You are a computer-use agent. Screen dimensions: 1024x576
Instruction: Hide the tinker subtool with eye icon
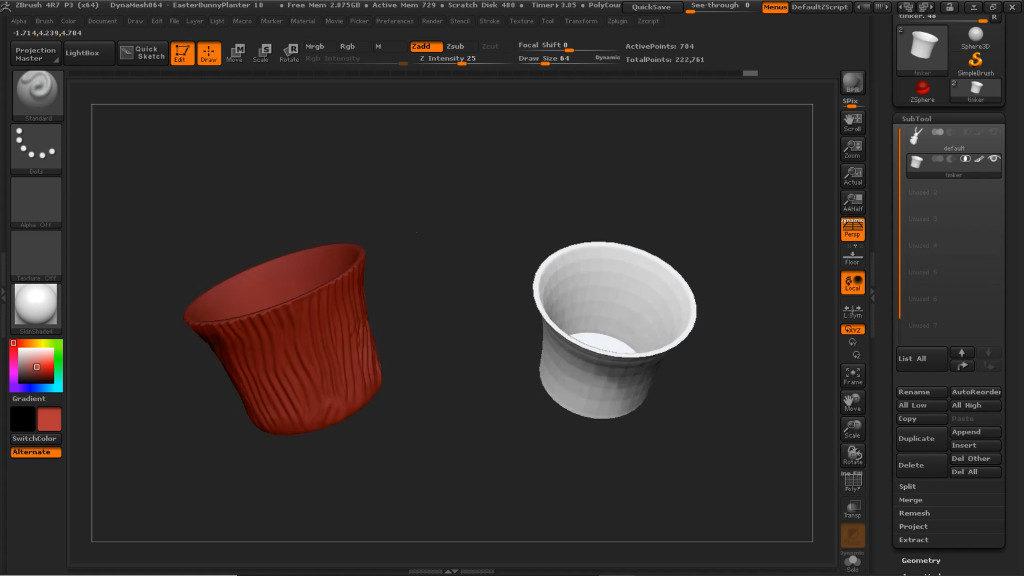tap(994, 159)
